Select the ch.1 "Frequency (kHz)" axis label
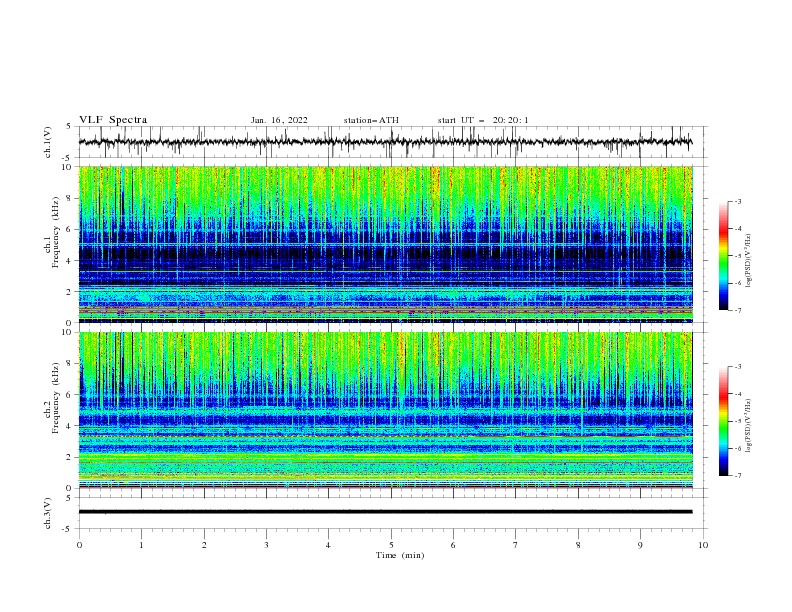Image resolution: width=792 pixels, height=612 pixels. 56,232
